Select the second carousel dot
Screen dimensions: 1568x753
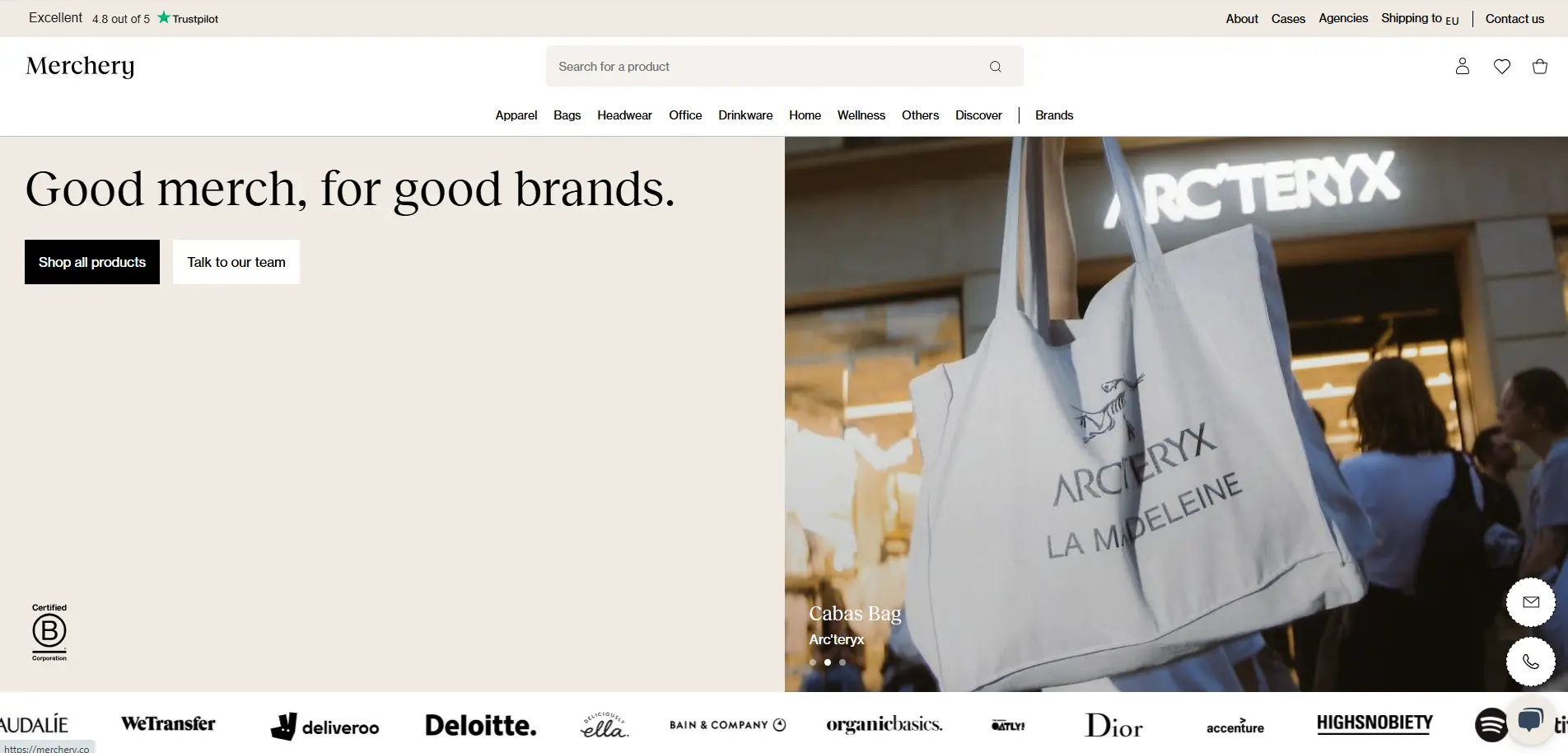(828, 662)
